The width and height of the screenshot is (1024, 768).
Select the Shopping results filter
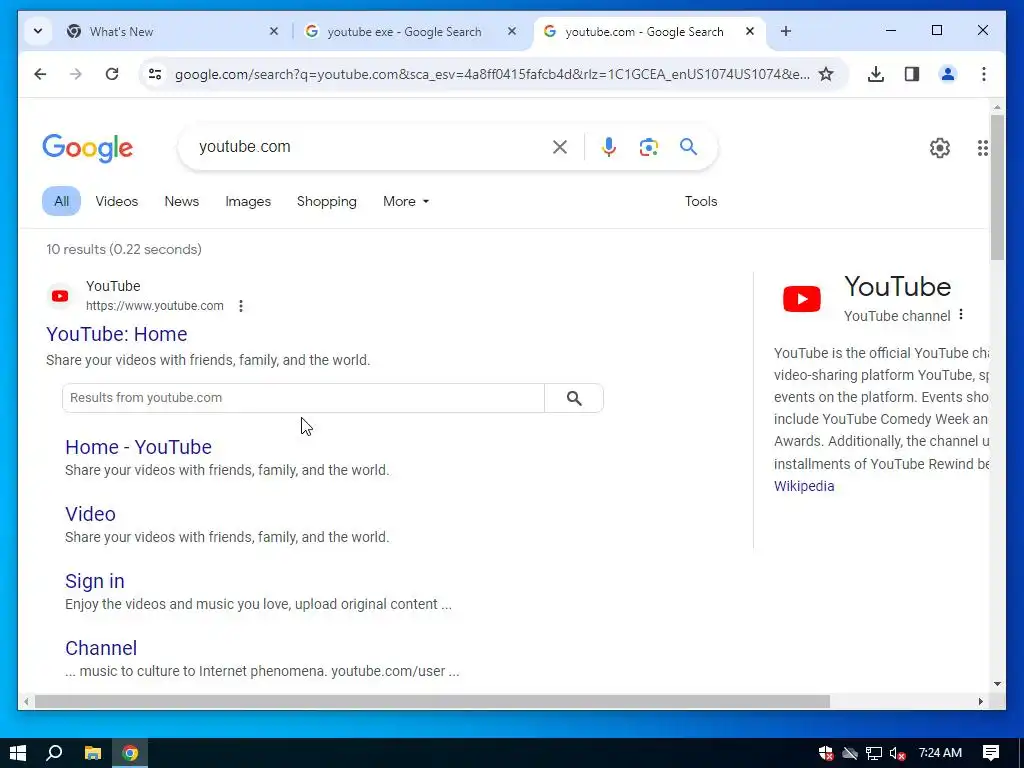[327, 201]
